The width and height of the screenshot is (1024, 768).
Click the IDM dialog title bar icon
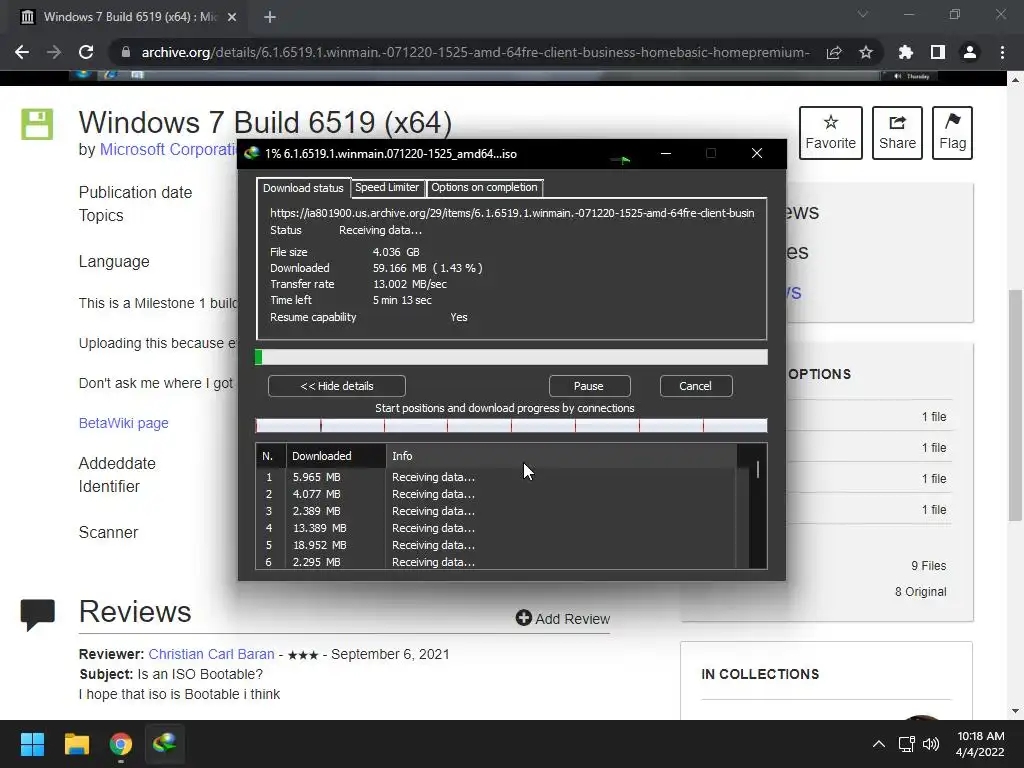(252, 153)
